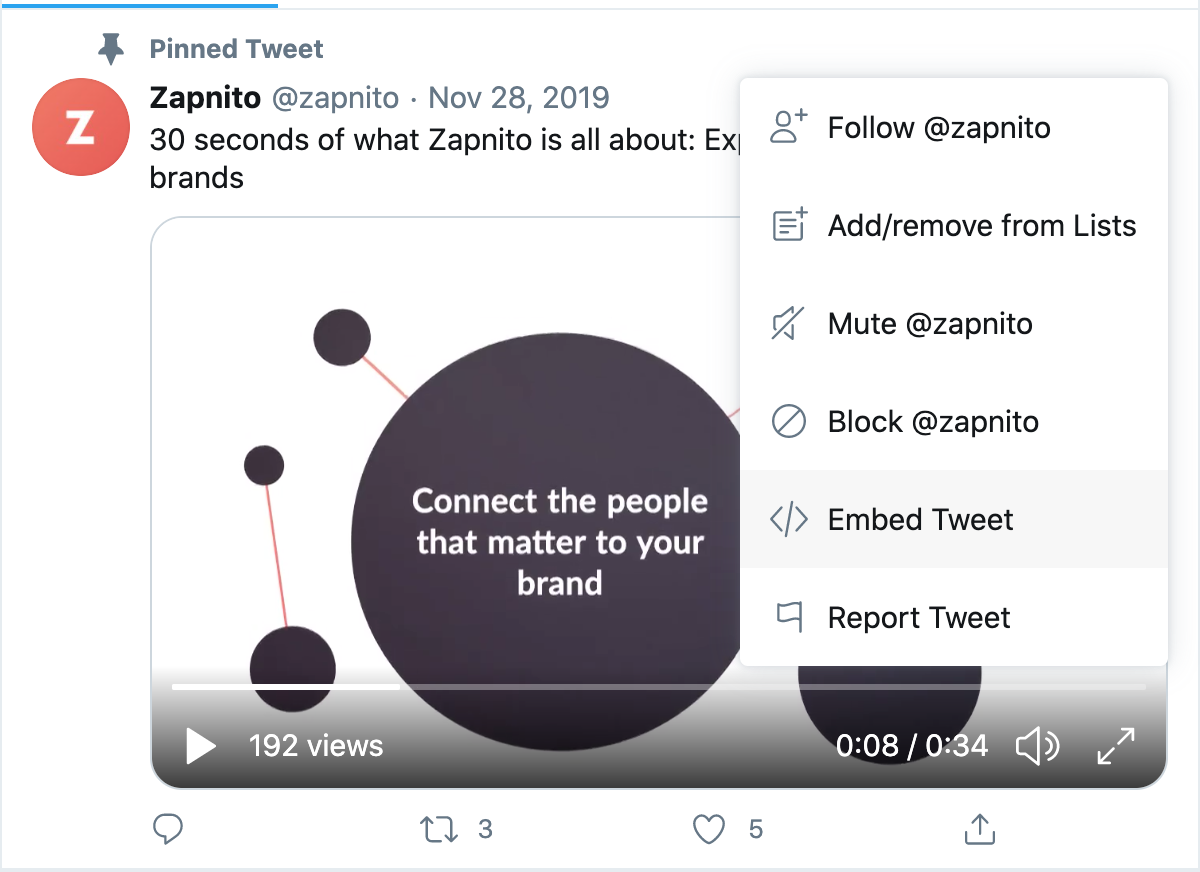
Task: Open the Zapnito display name link
Action: [x=205, y=98]
